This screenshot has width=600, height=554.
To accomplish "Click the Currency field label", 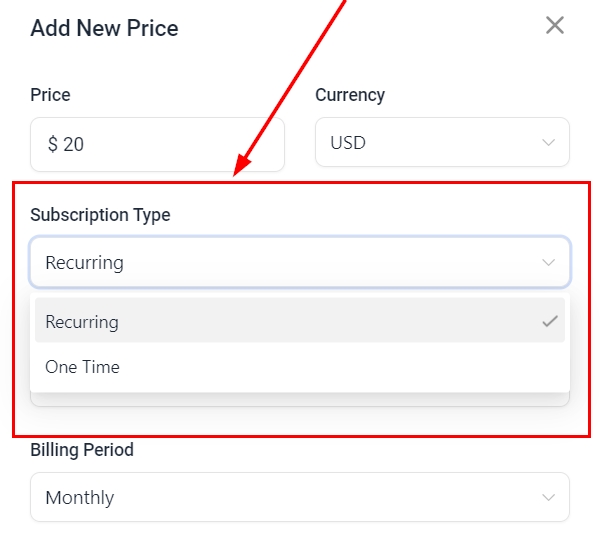I will (350, 95).
